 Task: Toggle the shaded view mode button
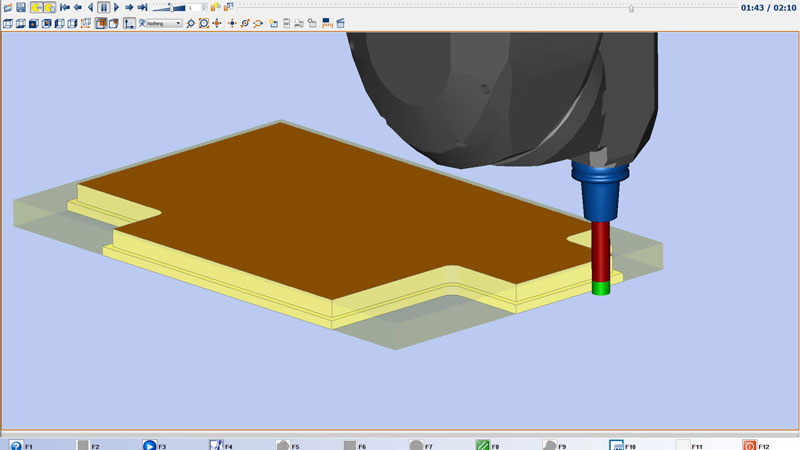[x=100, y=23]
